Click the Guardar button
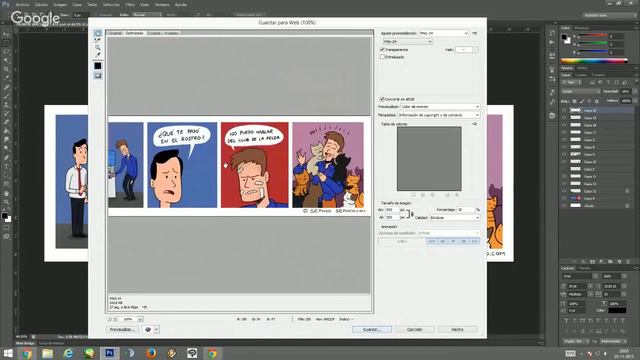The width and height of the screenshot is (640, 360). pyautogui.click(x=372, y=329)
